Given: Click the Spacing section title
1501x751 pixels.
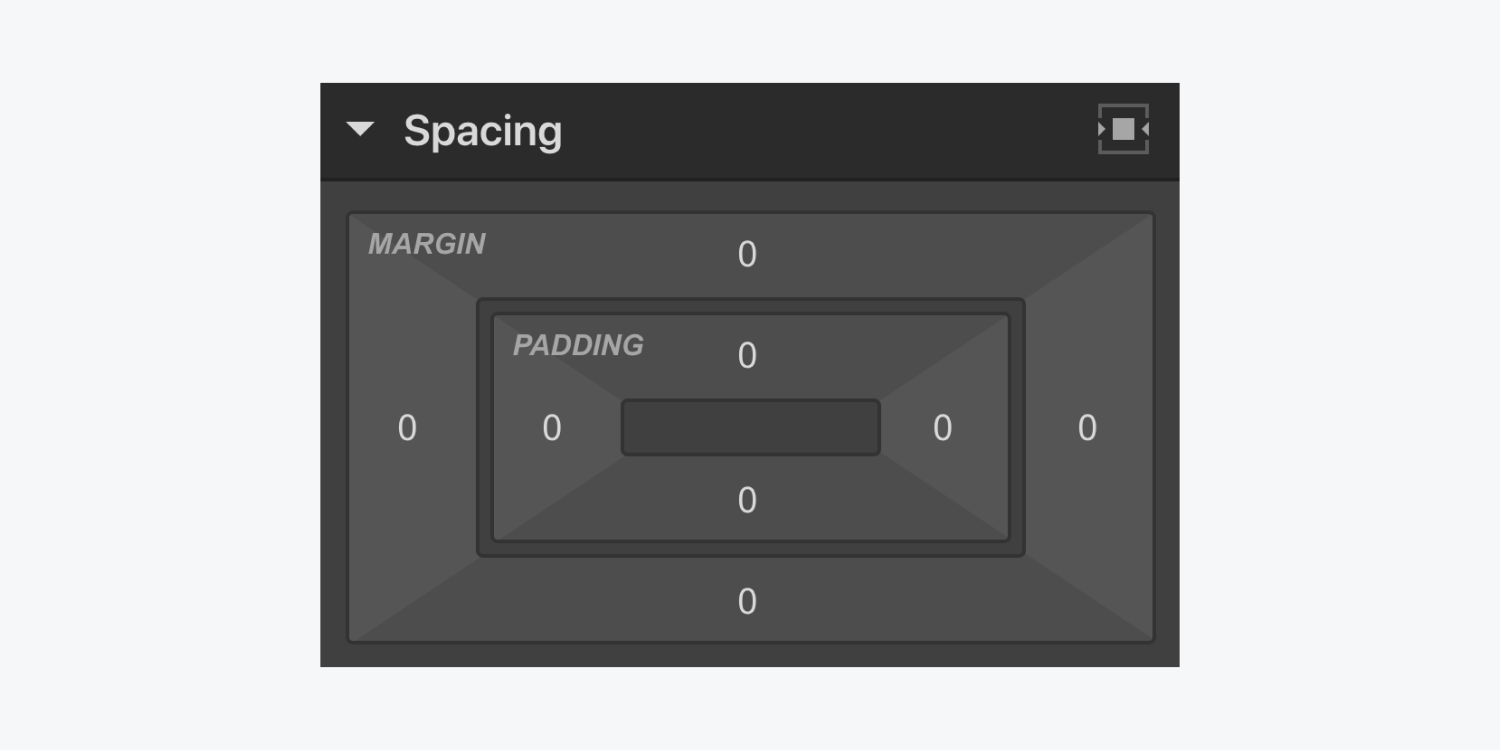Looking at the screenshot, I should pos(482,131).
